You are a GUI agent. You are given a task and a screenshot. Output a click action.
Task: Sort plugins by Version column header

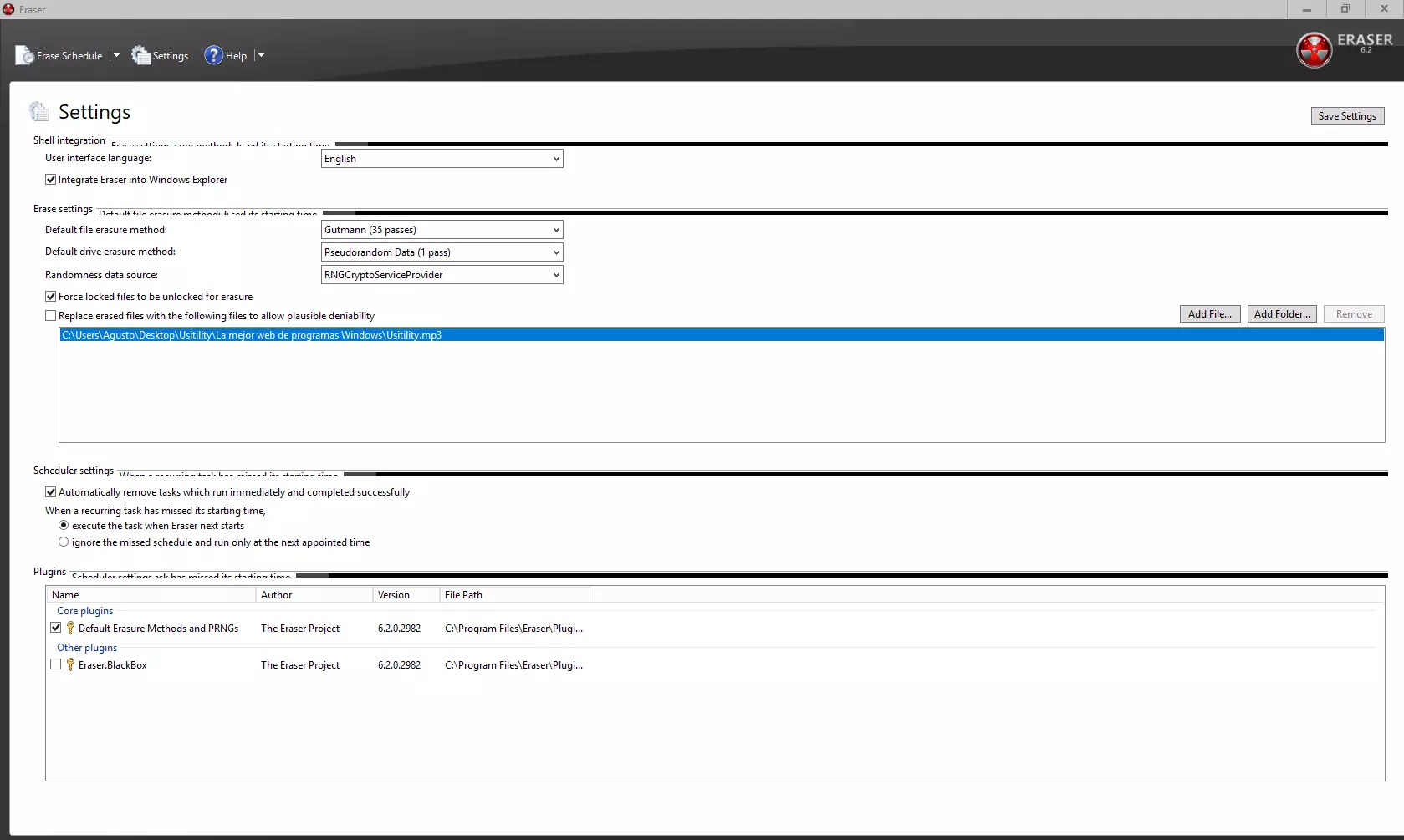click(x=406, y=595)
